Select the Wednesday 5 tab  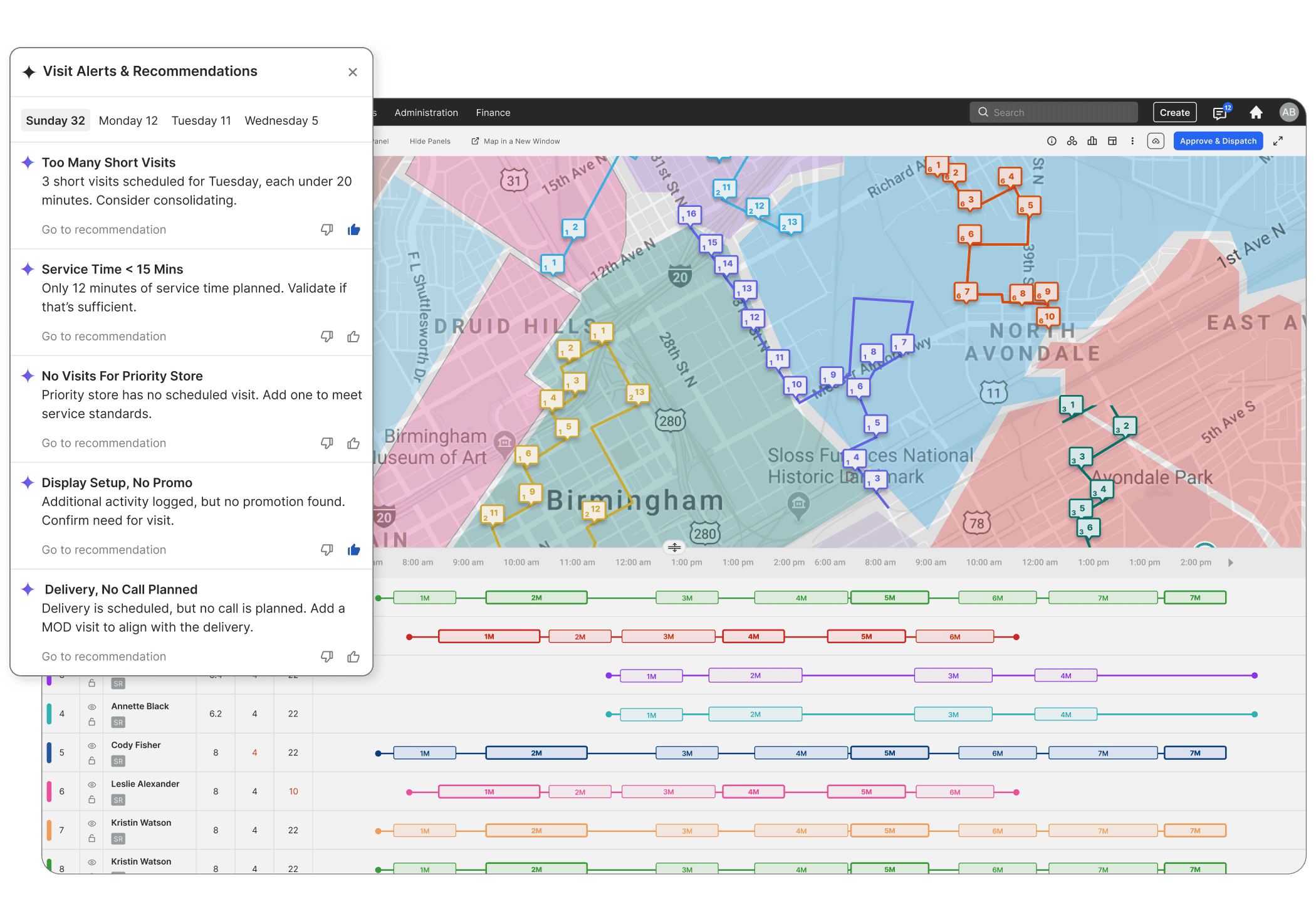[281, 121]
